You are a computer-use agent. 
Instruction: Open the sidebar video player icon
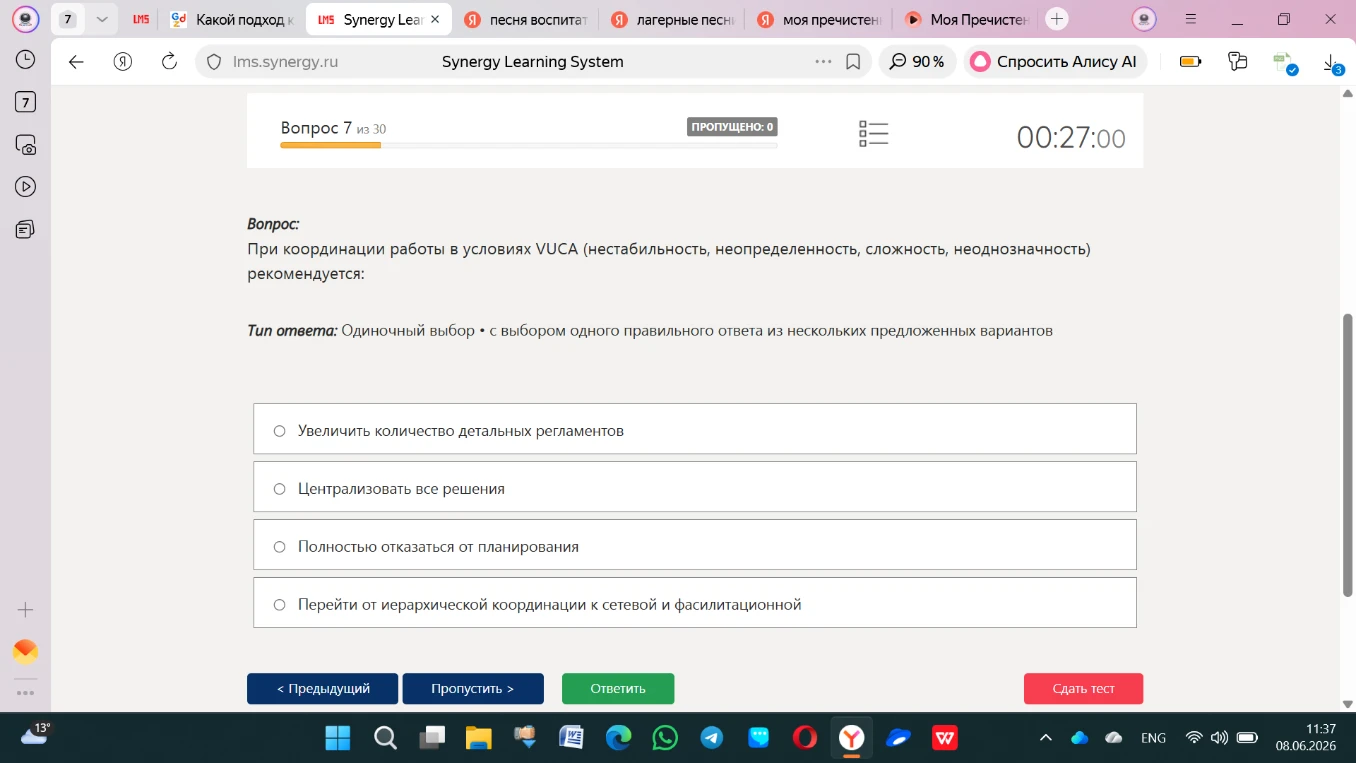[26, 187]
